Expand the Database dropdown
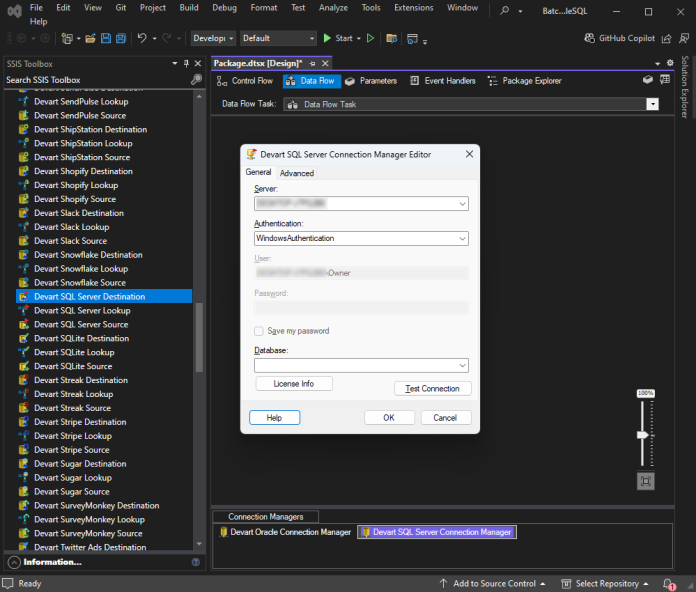The height and width of the screenshot is (592, 696). click(462, 365)
